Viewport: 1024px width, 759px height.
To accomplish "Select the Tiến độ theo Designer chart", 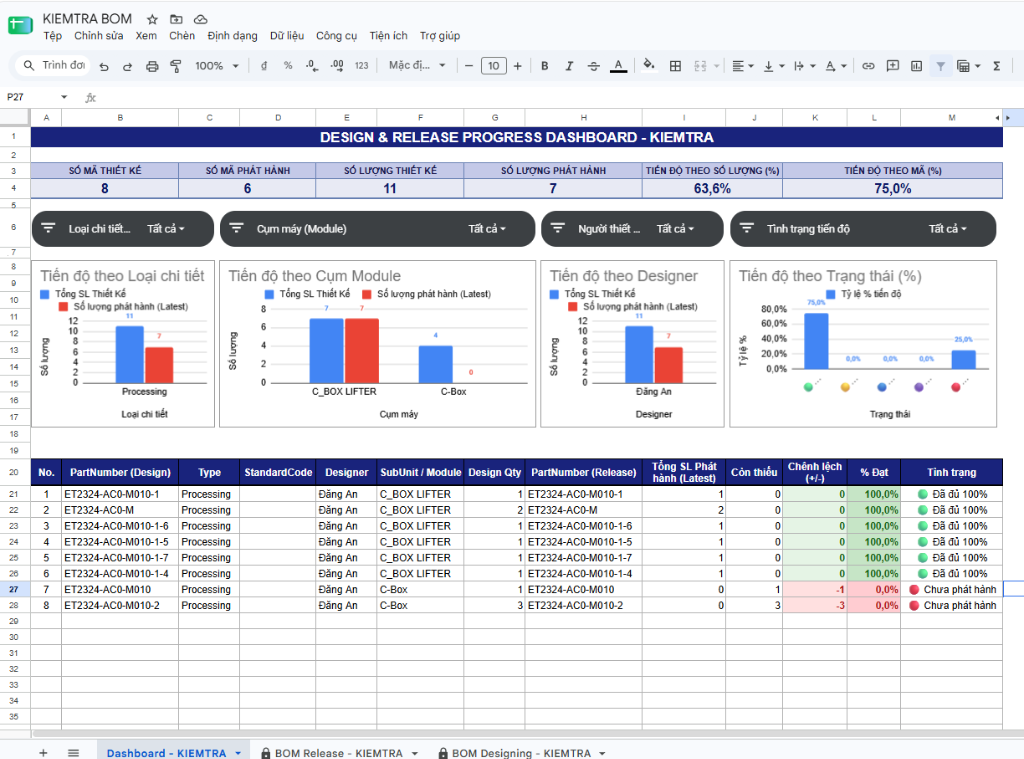I will click(632, 344).
